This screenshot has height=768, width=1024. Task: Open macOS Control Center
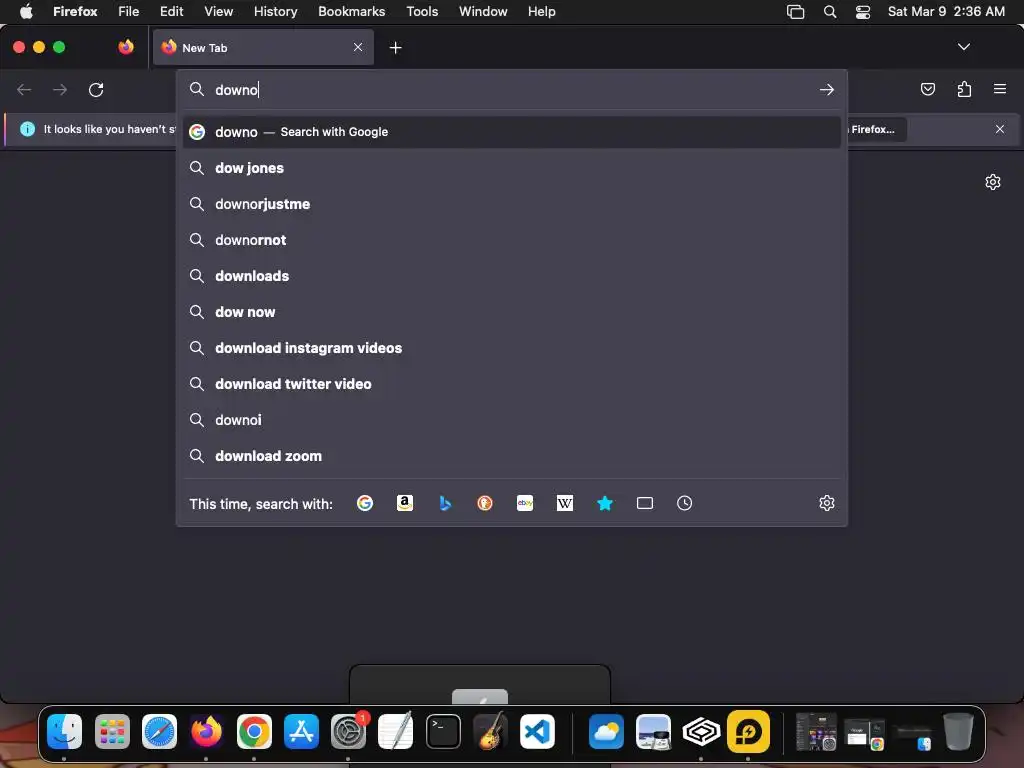click(x=863, y=12)
